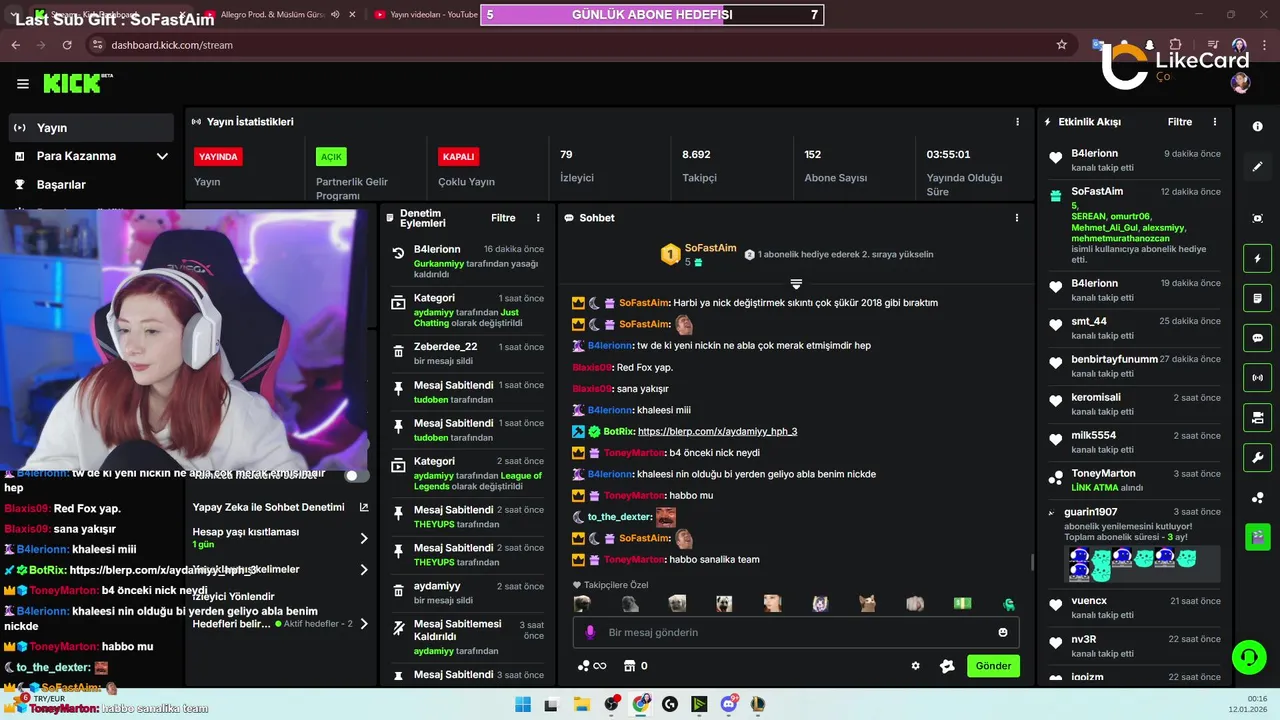The image size is (1280, 720).
Task: Click the chat bubble icon in right sidebar
Action: click(1257, 338)
